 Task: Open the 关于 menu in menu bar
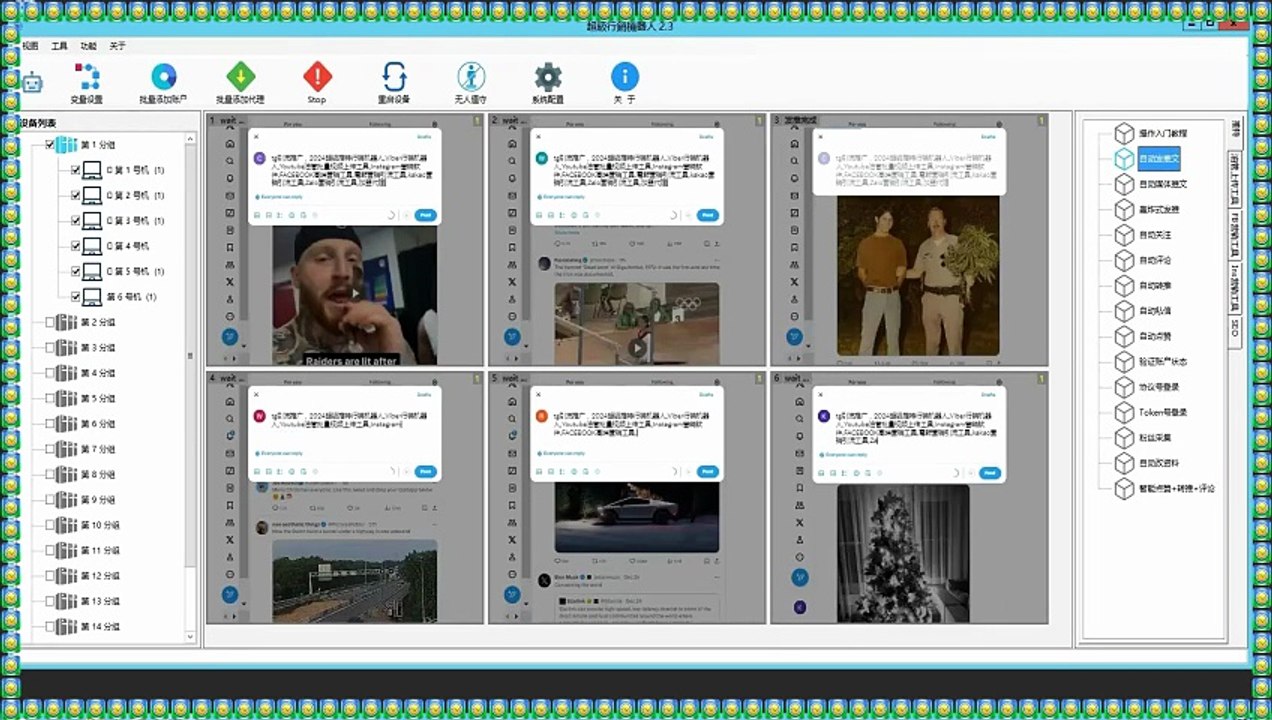[x=117, y=46]
